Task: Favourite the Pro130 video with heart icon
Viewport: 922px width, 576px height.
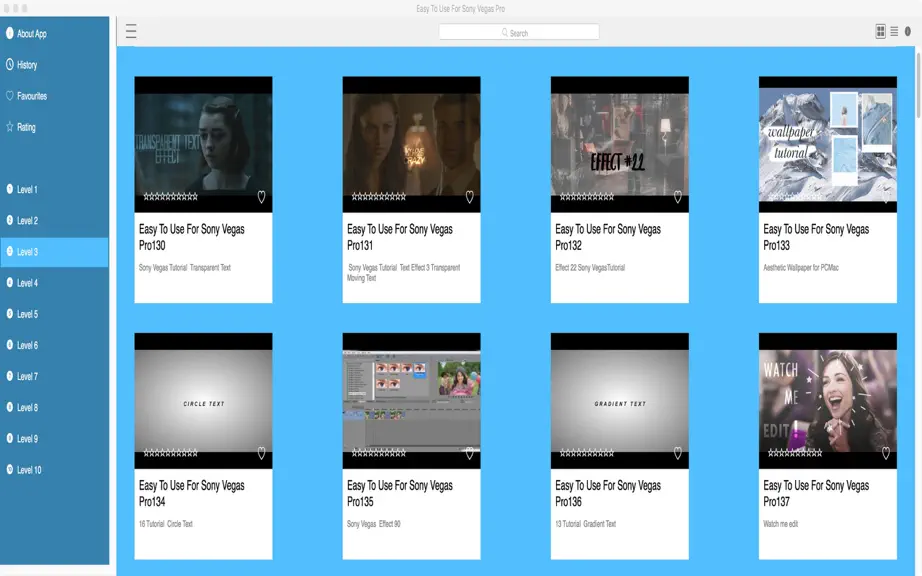Action: (x=261, y=197)
